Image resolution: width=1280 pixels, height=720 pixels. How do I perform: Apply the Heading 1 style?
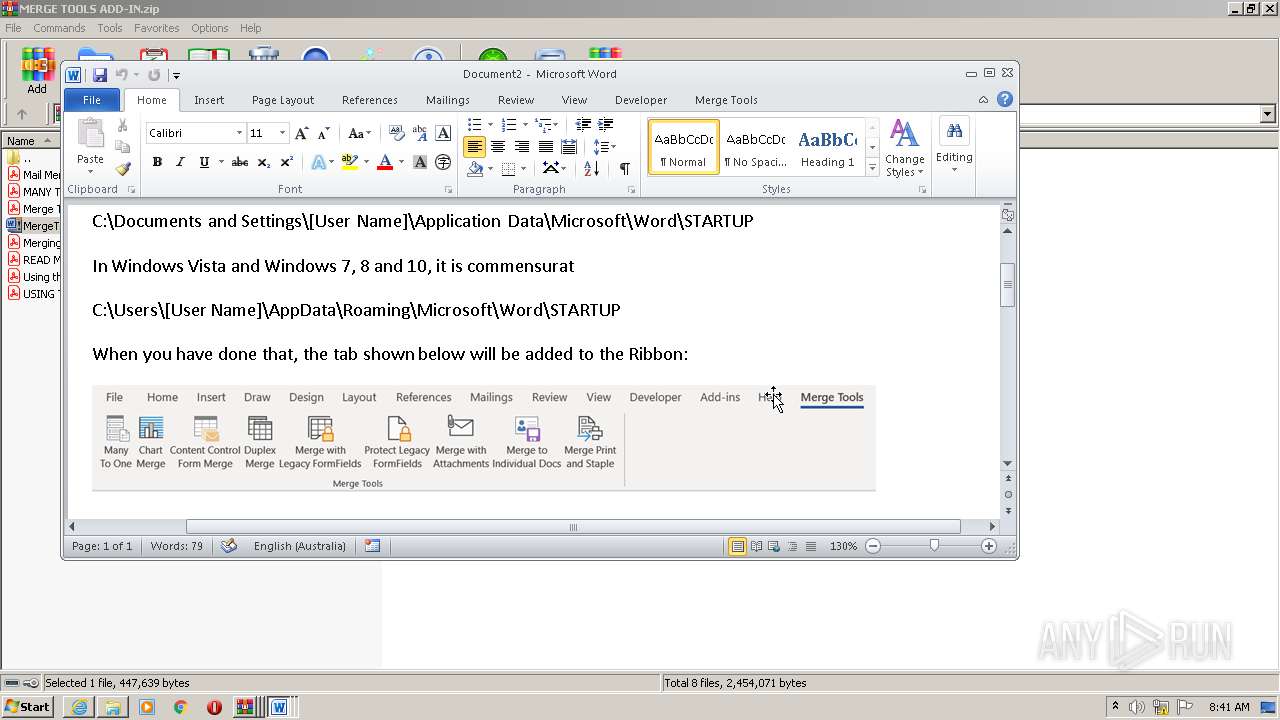pos(827,147)
